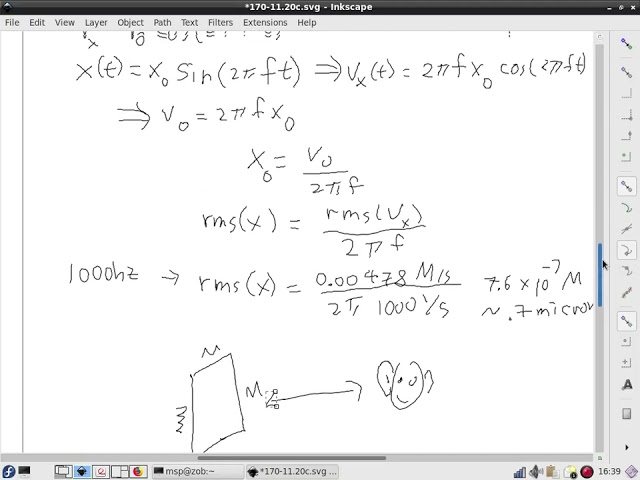Click the 170-11.20c.svg taskbar button
Image resolution: width=640 pixels, height=480 pixels.
293,472
